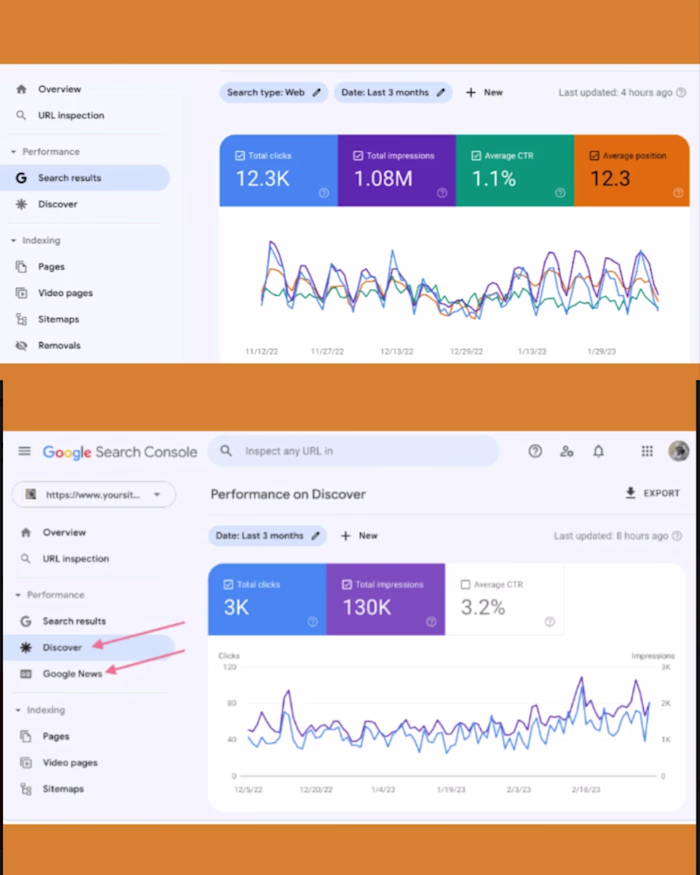
Task: Click the help icon on upper Total impressions card
Action: (x=442, y=193)
